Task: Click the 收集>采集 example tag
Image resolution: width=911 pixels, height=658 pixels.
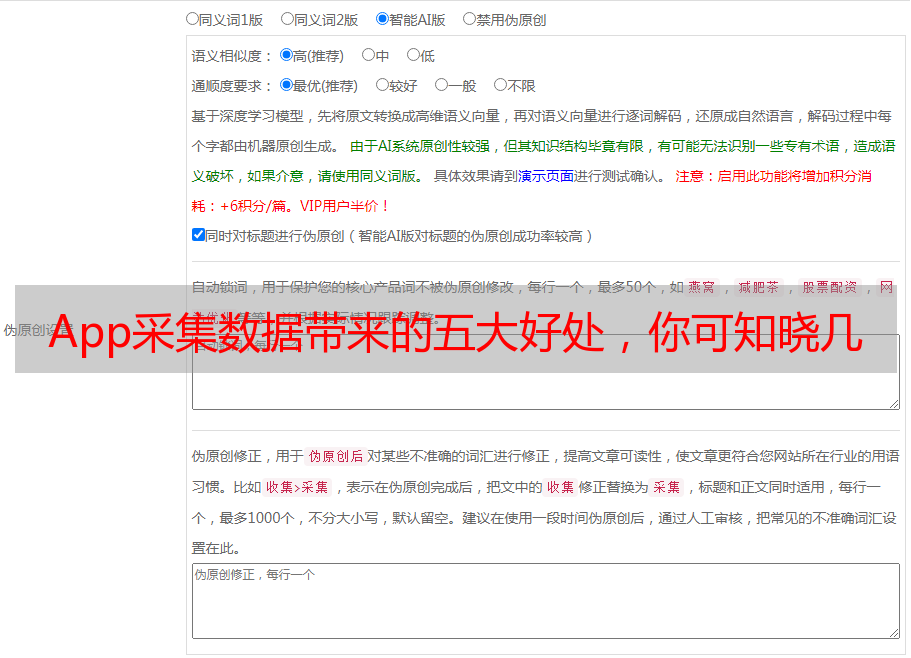Action: [297, 487]
